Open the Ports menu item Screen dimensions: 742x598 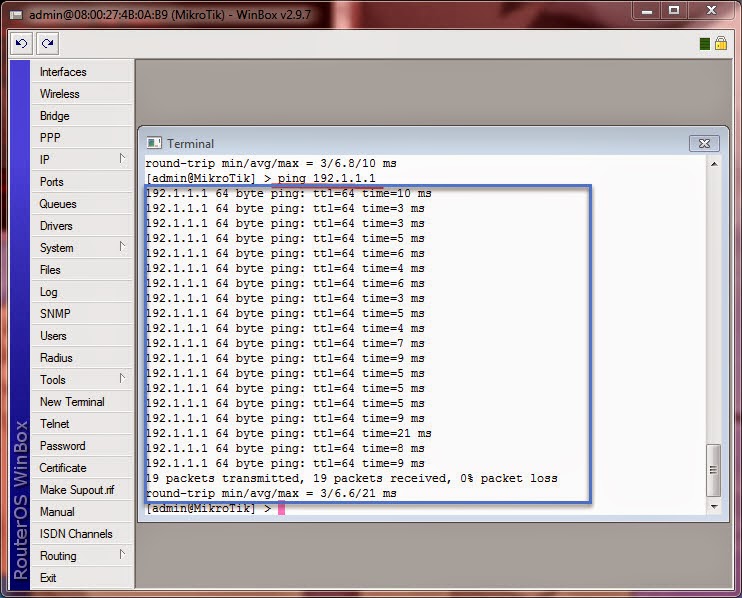click(x=82, y=182)
